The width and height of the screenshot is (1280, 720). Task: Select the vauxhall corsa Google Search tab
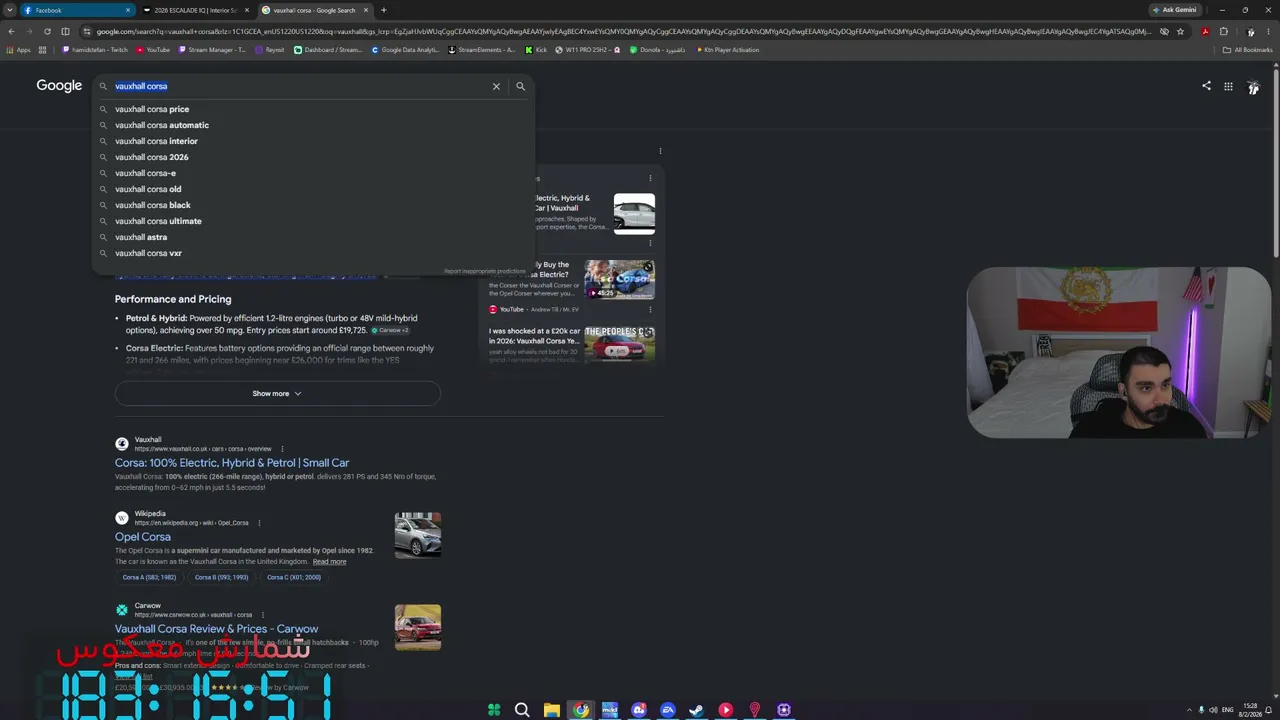click(315, 10)
